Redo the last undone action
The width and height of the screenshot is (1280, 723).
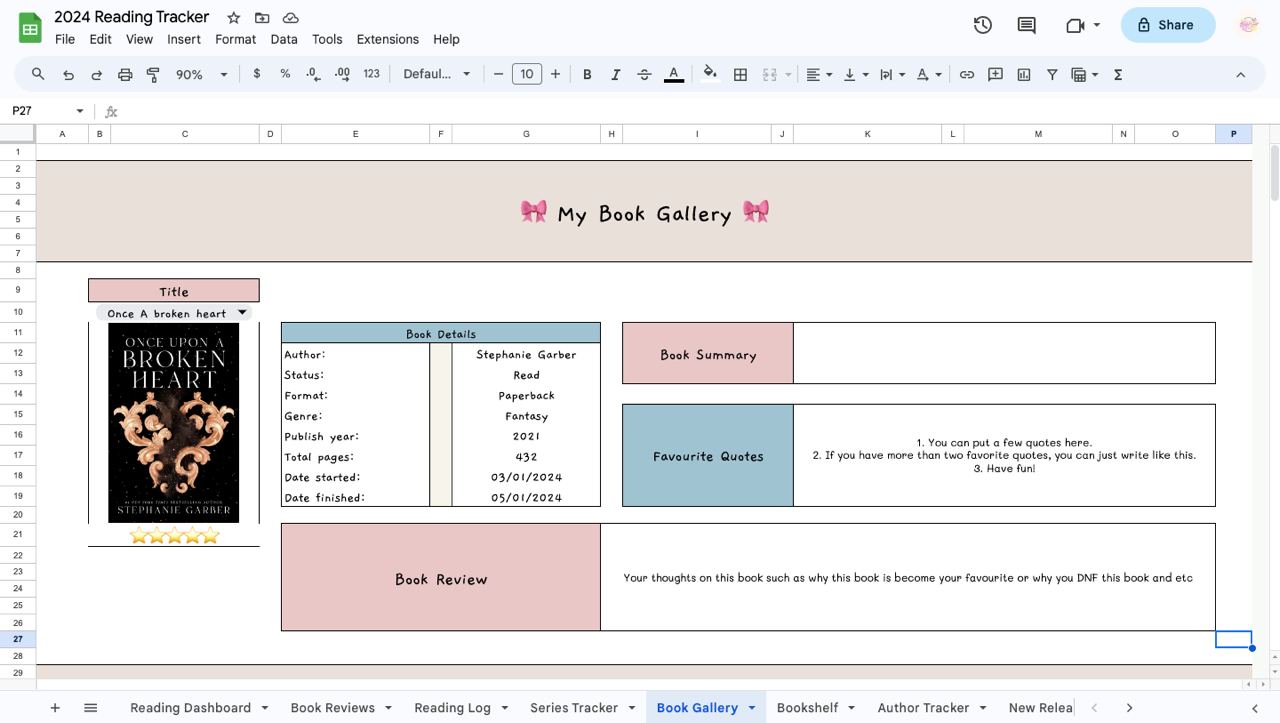[x=97, y=74]
